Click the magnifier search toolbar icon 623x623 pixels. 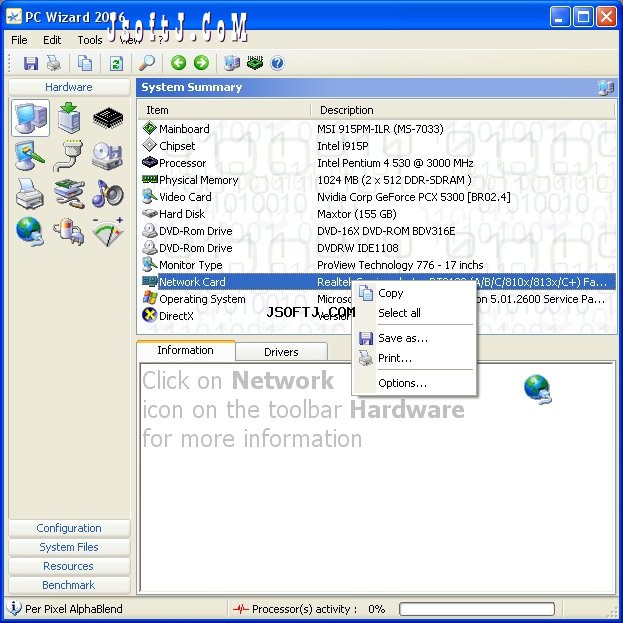tap(147, 63)
